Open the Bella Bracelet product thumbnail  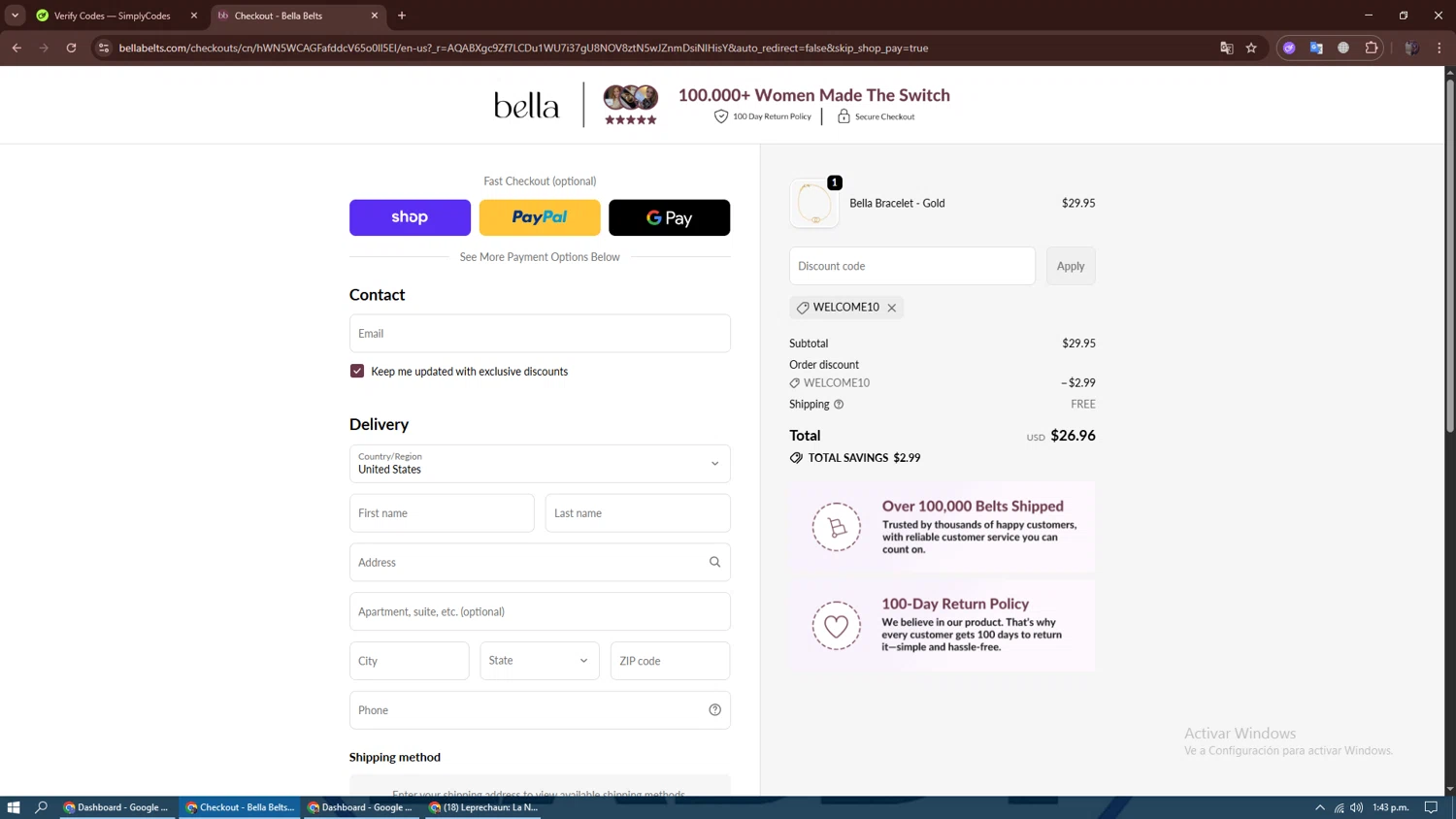point(814,203)
